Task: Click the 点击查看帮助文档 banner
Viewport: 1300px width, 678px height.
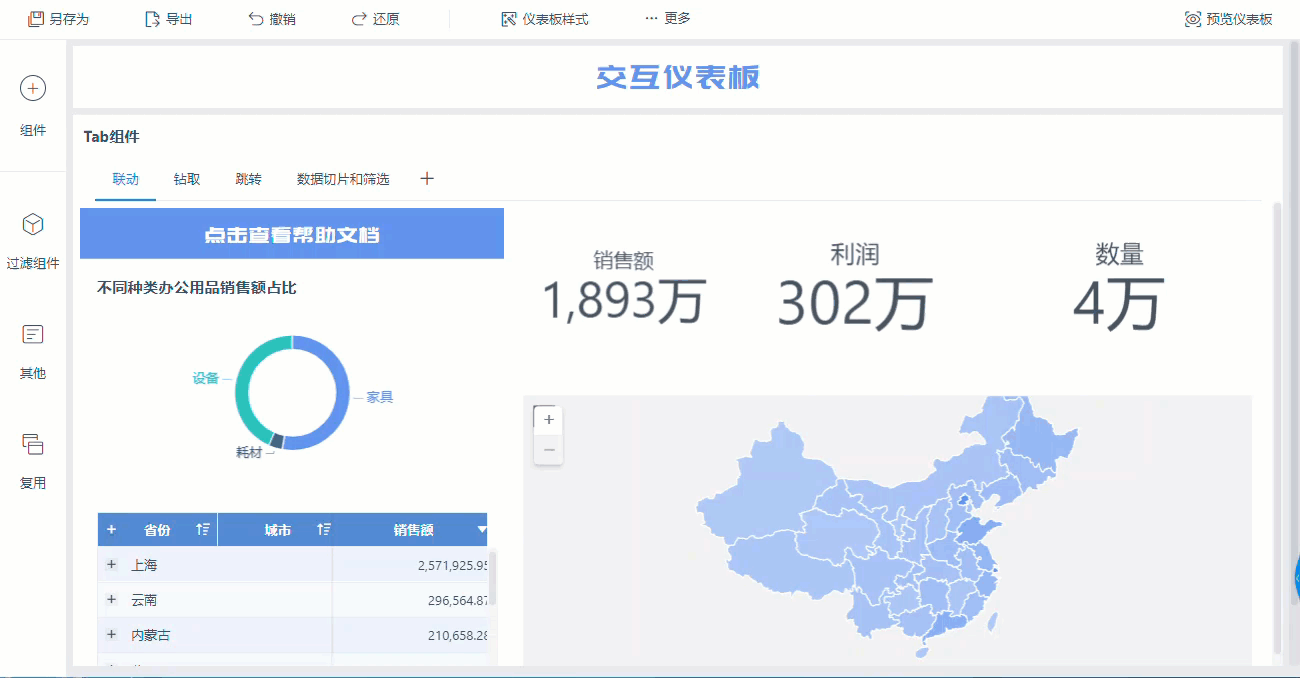Action: [x=292, y=234]
